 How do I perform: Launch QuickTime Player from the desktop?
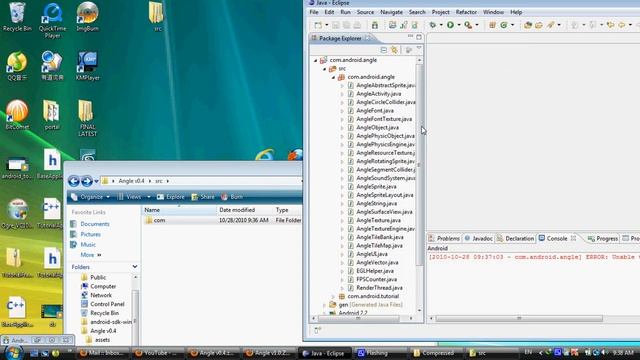52,20
